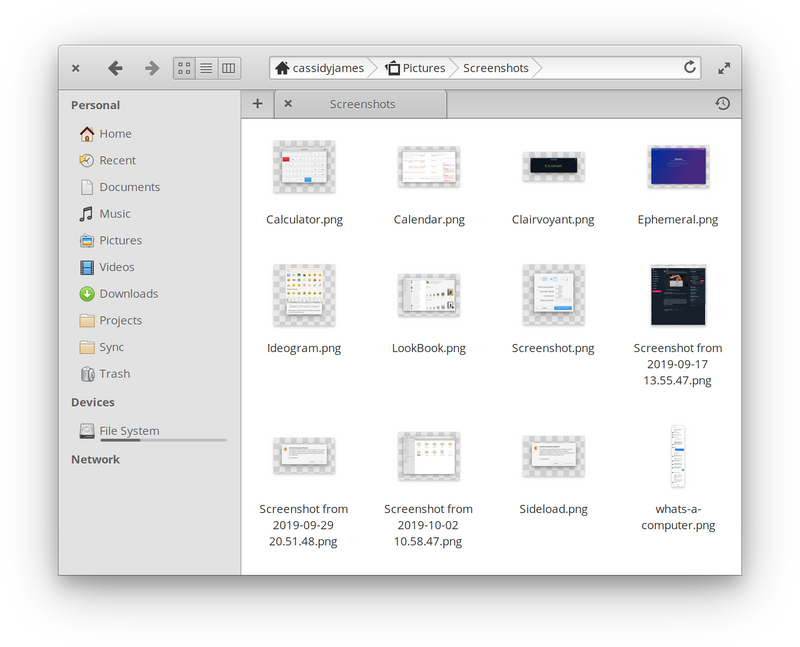Image resolution: width=800 pixels, height=647 pixels.
Task: Click the Videos film icon
Action: [x=87, y=267]
